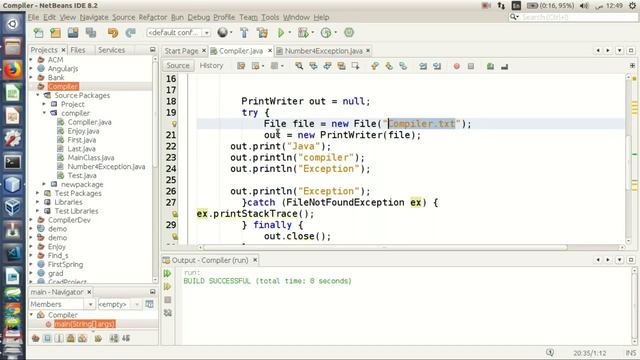Screen dimensions: 640x360
Task: Click the Last Edit icon in editor toolbar
Action: [241, 66]
